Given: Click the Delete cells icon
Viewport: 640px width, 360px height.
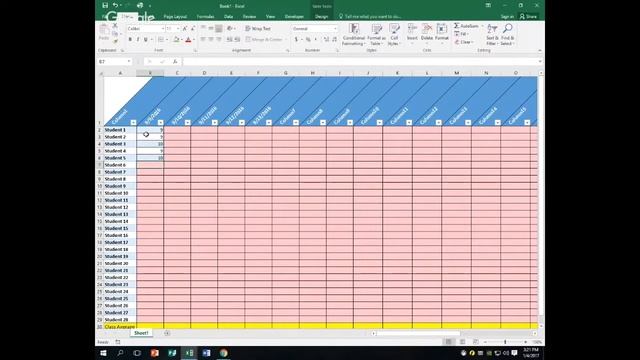Looking at the screenshot, I should click(427, 29).
